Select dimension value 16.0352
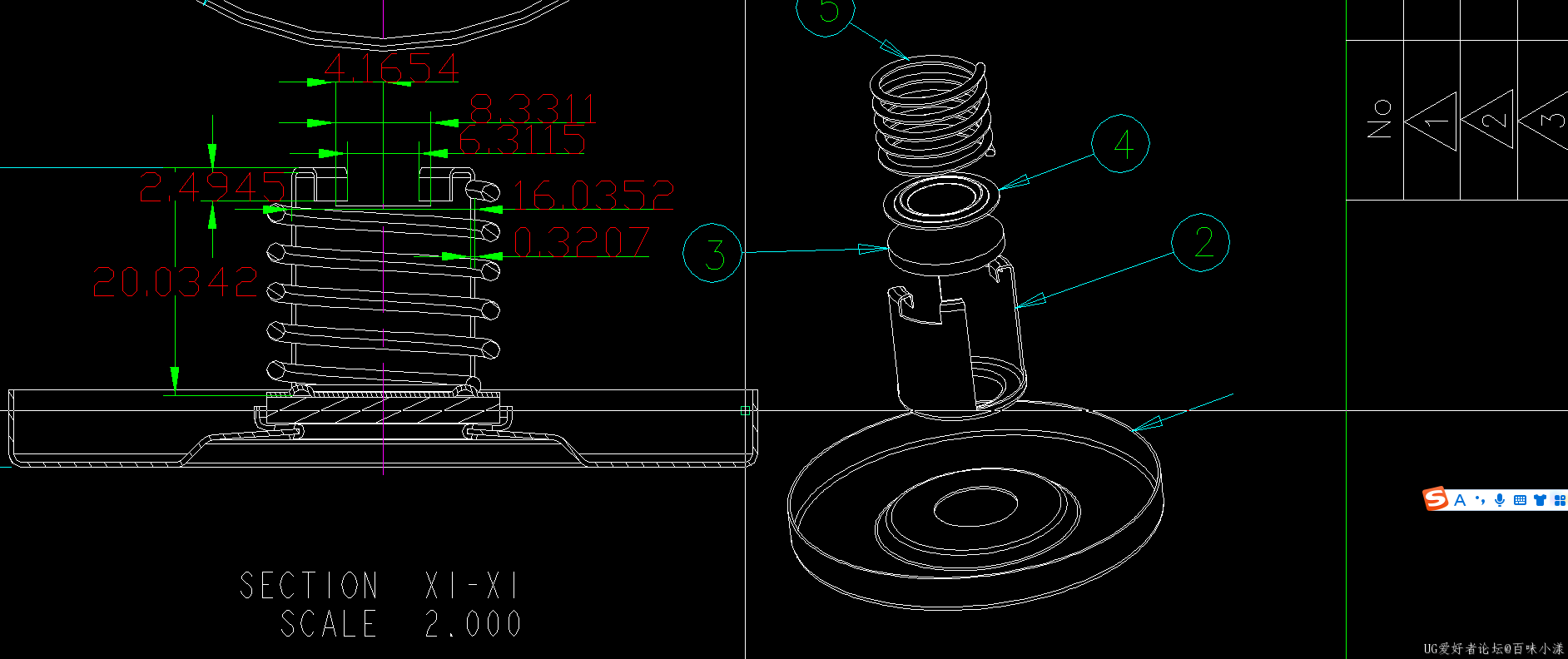The image size is (1568, 659). tap(593, 196)
